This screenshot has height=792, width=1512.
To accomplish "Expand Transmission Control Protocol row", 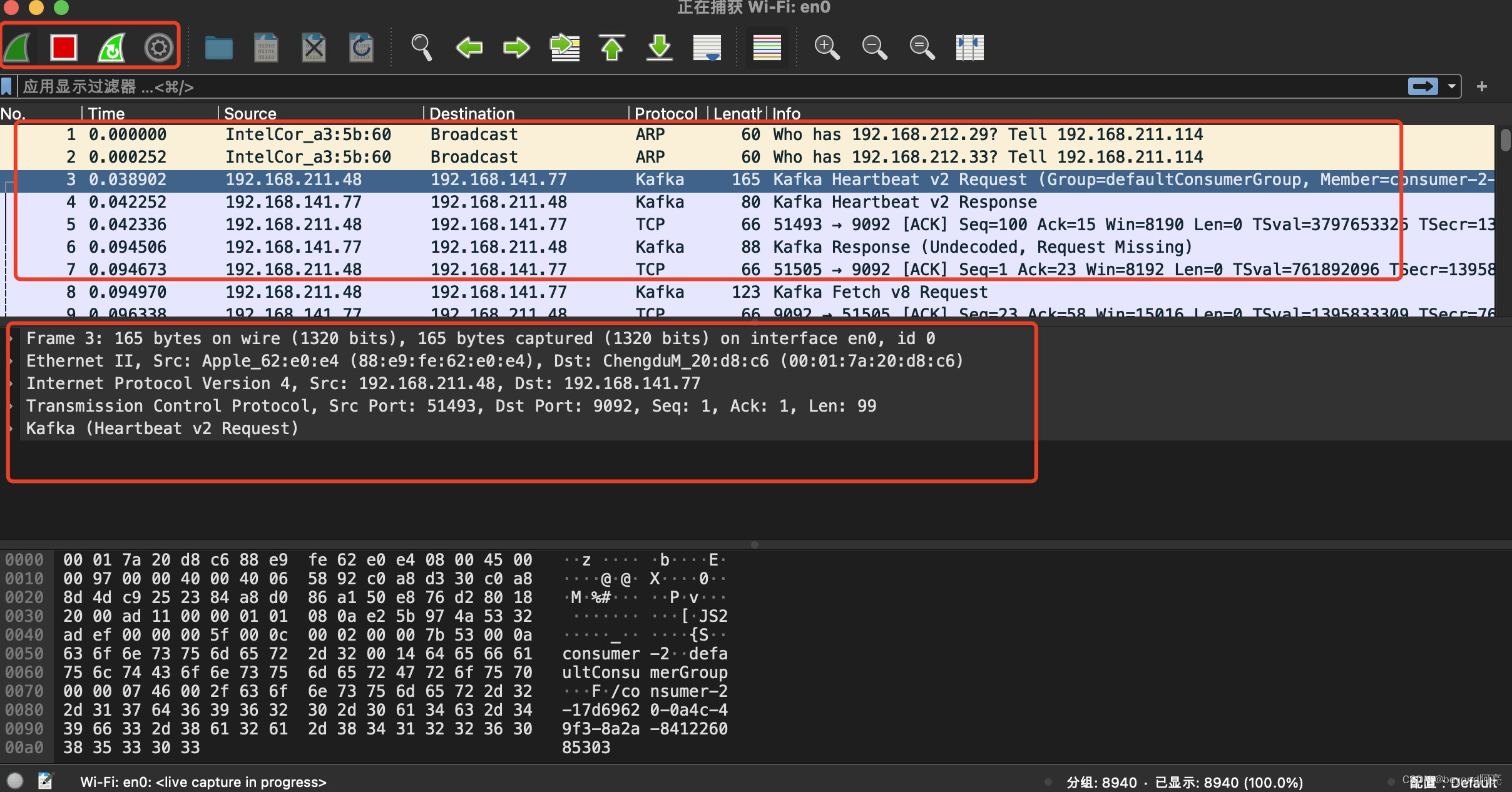I will pyautogui.click(x=11, y=406).
